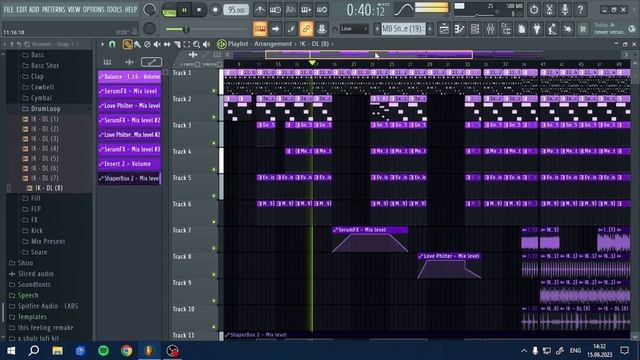
Task: Open the tempo tapper icon
Action: coord(552,29)
